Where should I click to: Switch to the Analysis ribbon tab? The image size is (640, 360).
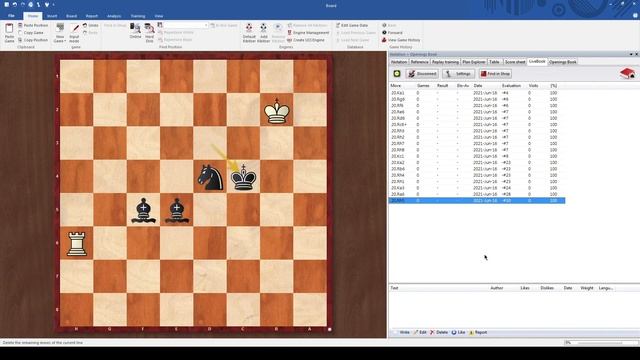pyautogui.click(x=114, y=16)
